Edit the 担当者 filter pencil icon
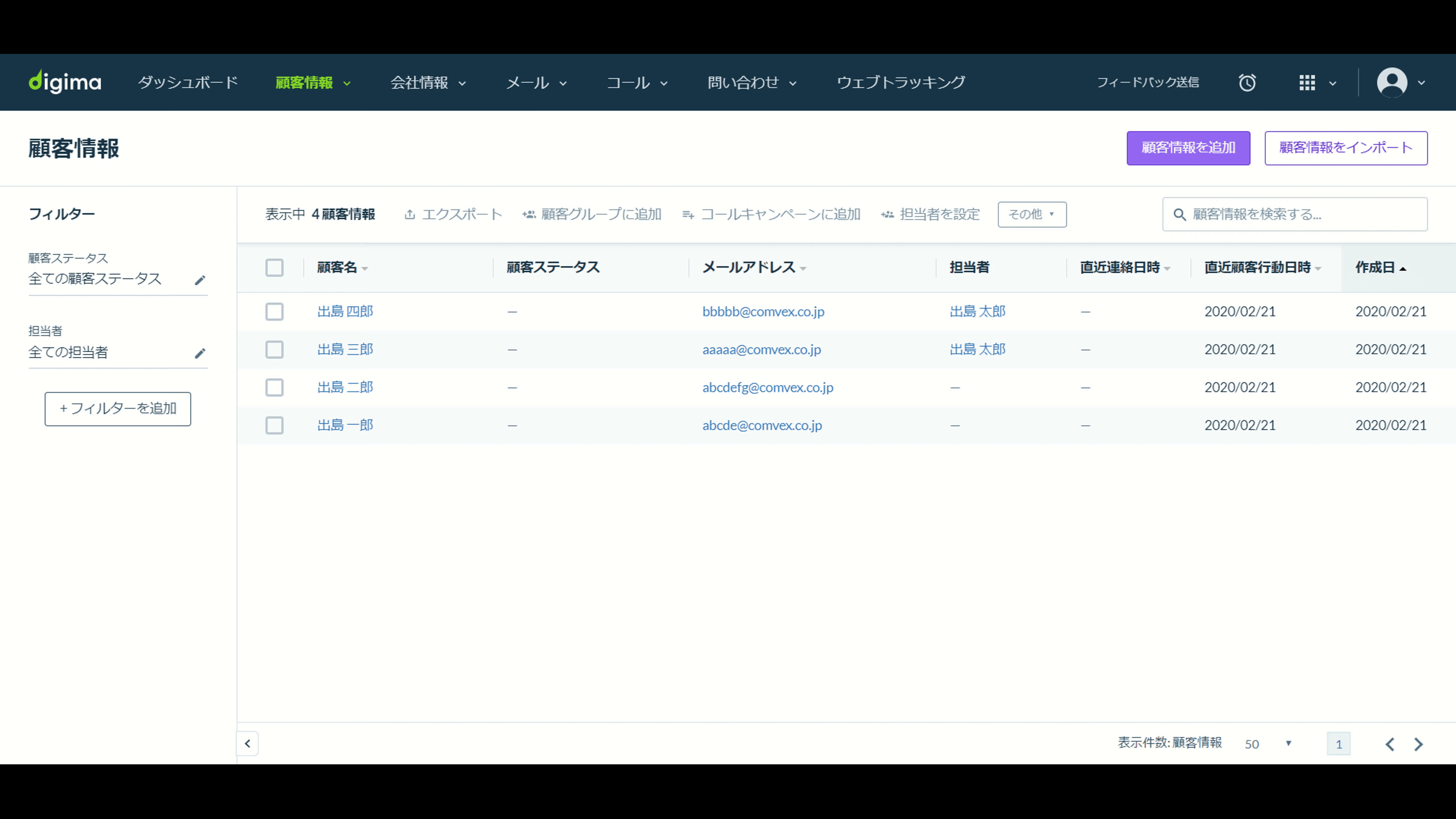This screenshot has height=819, width=1456. tap(200, 353)
